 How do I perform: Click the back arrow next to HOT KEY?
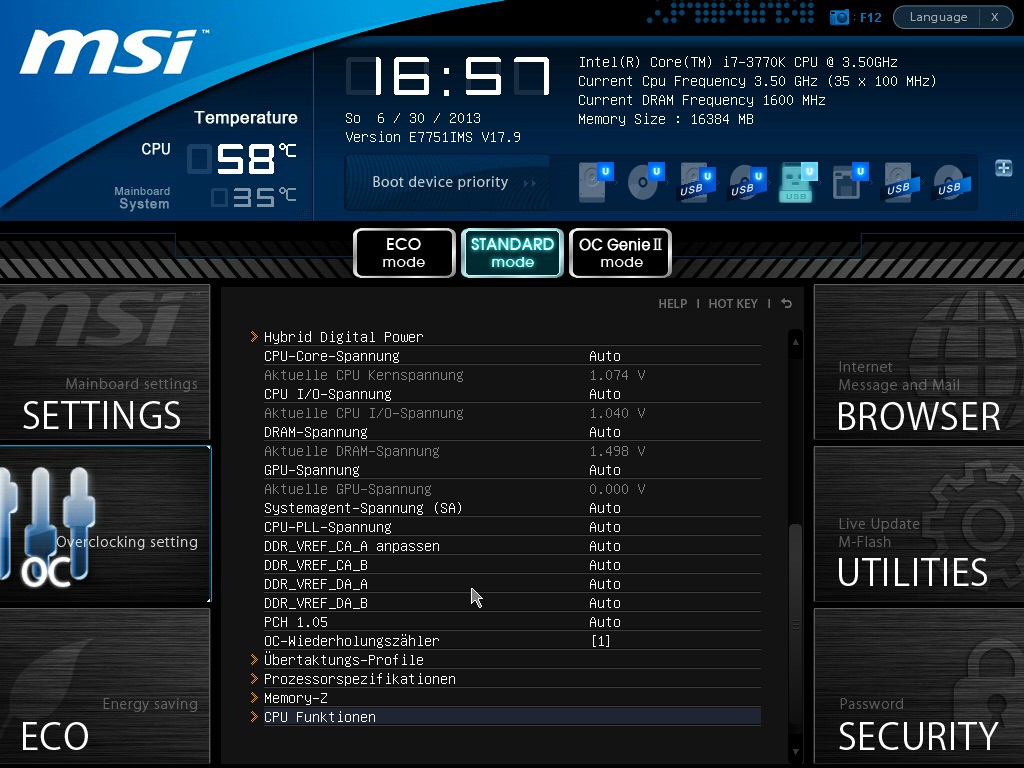point(787,304)
